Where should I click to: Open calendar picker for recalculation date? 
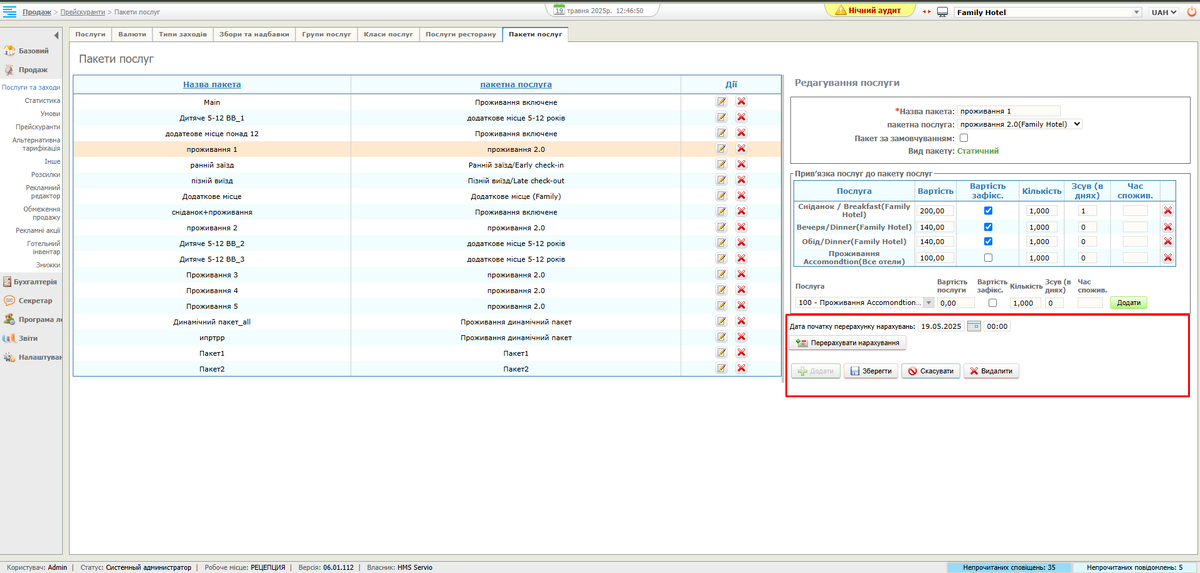[973, 326]
